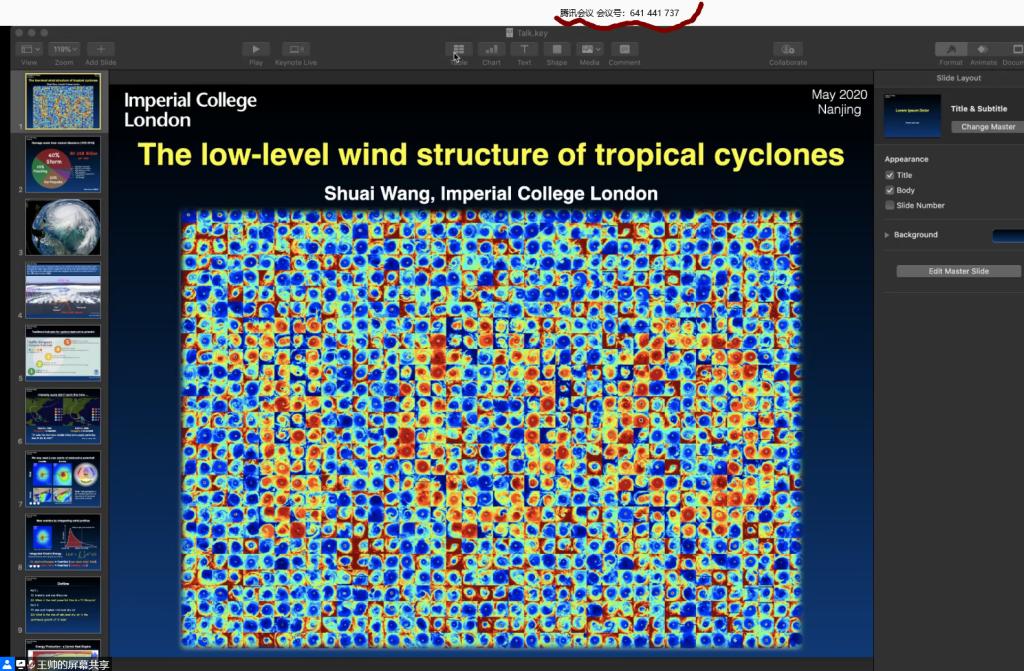The image size is (1024, 671).
Task: Add a Text box
Action: pos(524,49)
